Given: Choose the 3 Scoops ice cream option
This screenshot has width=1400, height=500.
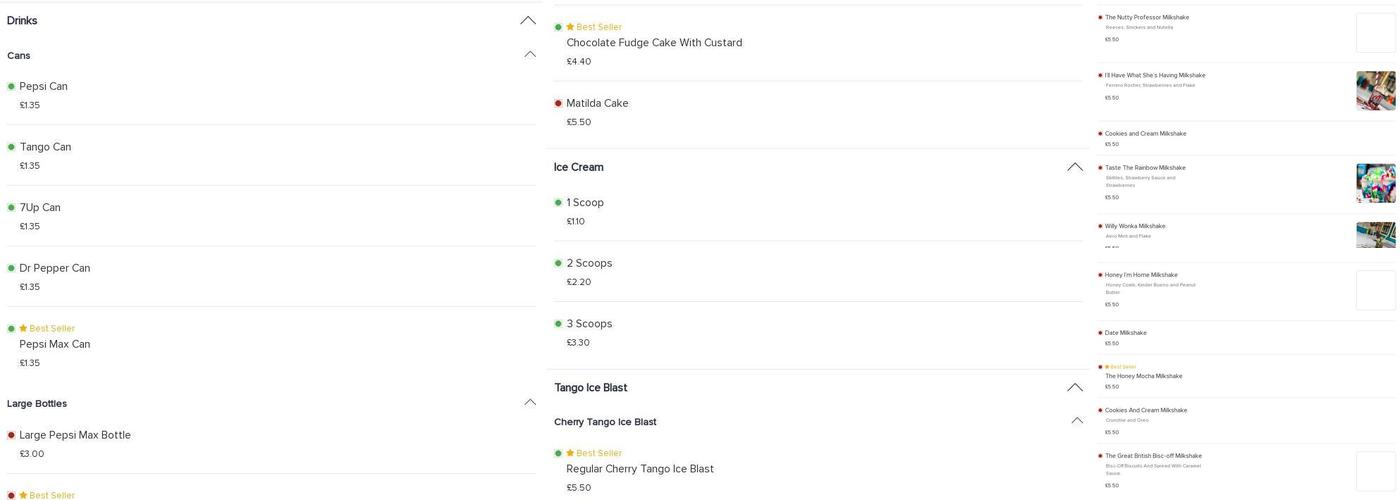Looking at the screenshot, I should click(589, 324).
